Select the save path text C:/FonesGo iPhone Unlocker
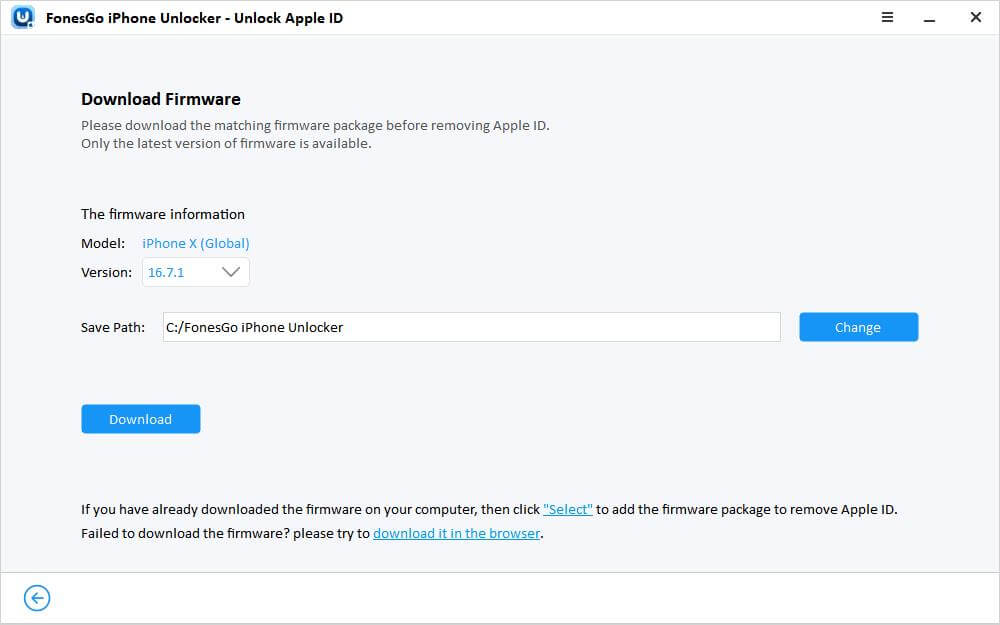1000x625 pixels. (252, 327)
